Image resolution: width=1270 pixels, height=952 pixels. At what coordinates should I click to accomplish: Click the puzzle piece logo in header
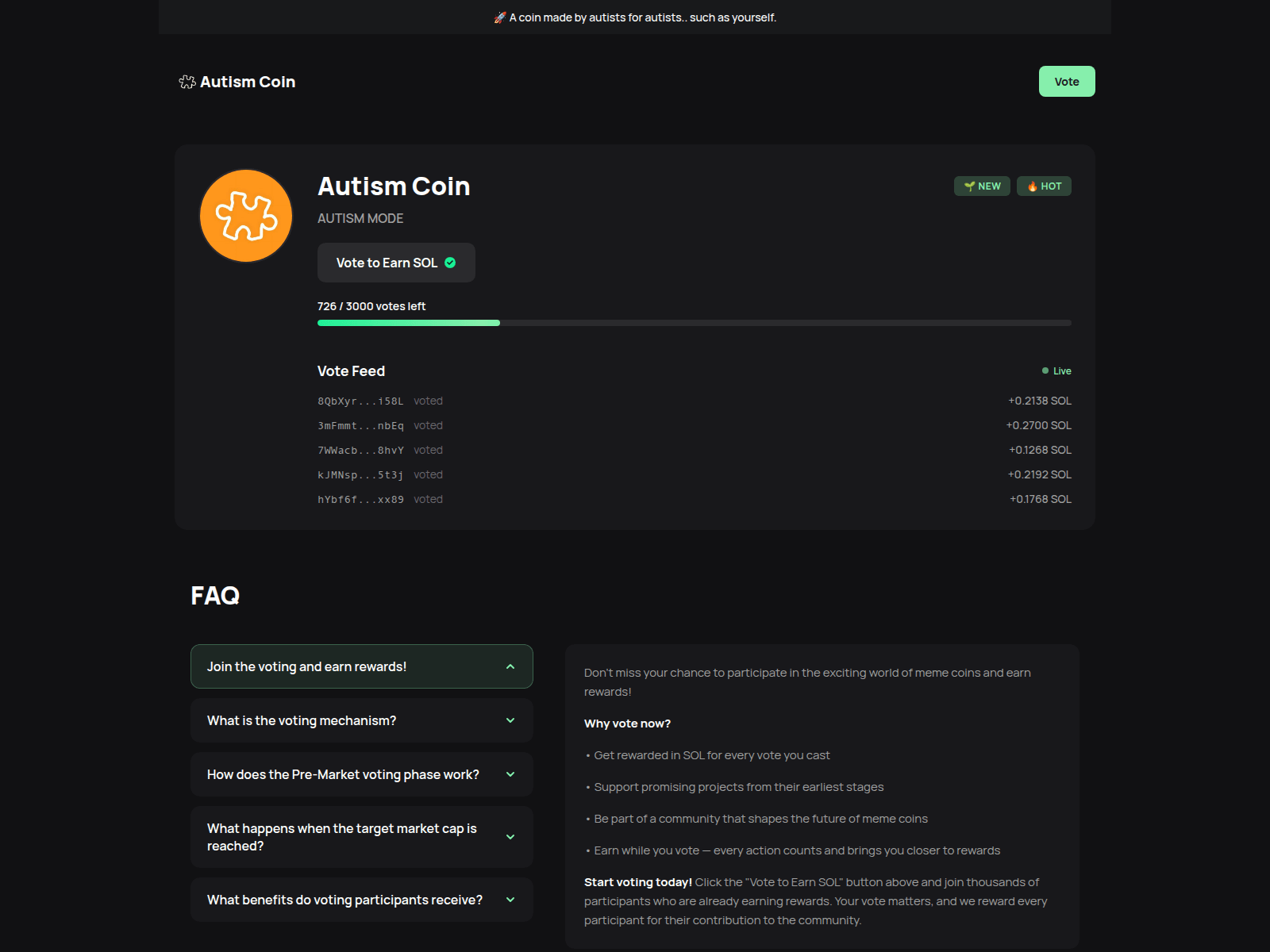[x=186, y=81]
